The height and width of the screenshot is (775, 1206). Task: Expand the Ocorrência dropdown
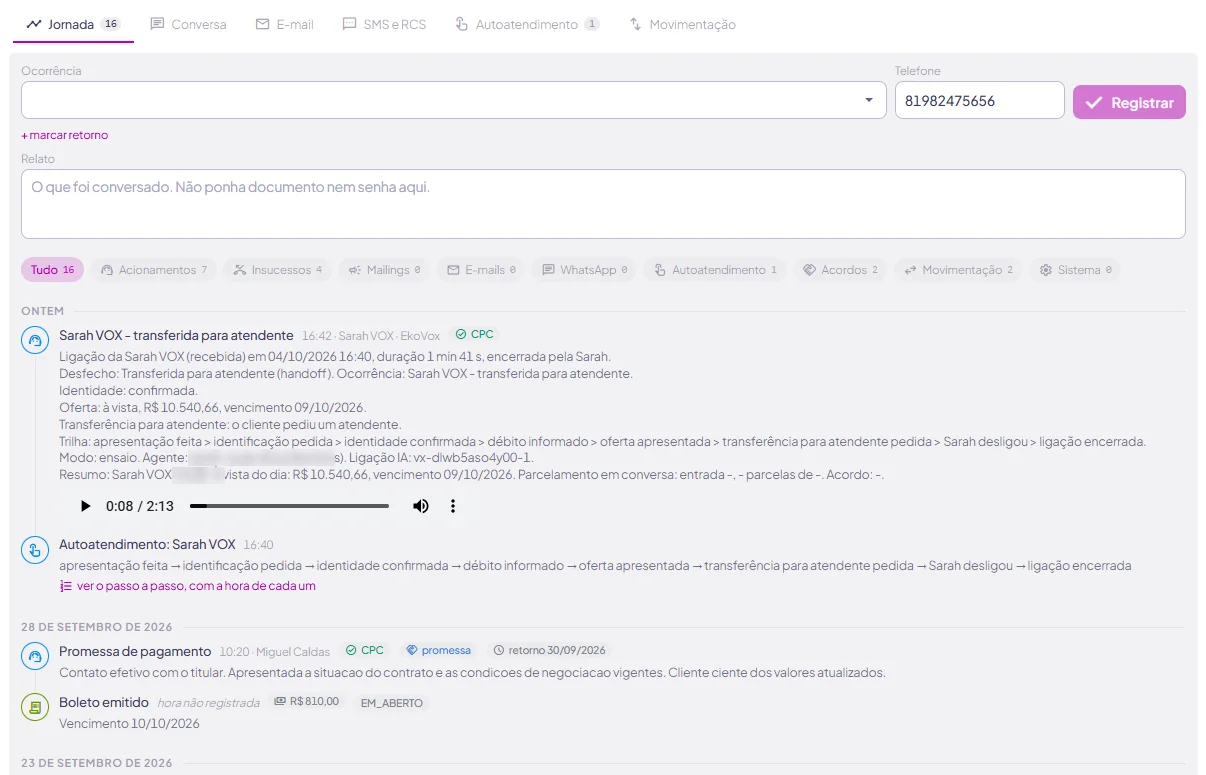(454, 100)
